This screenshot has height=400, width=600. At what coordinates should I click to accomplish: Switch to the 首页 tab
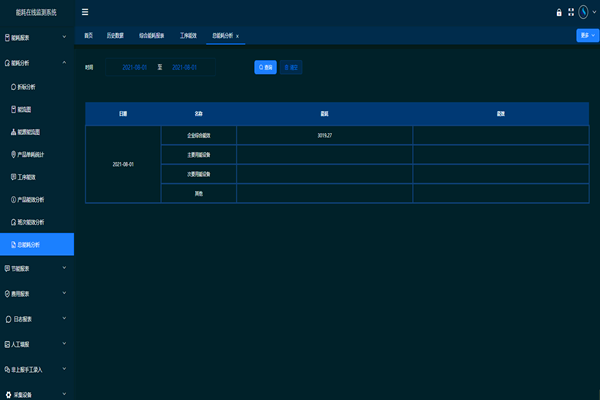[89, 35]
